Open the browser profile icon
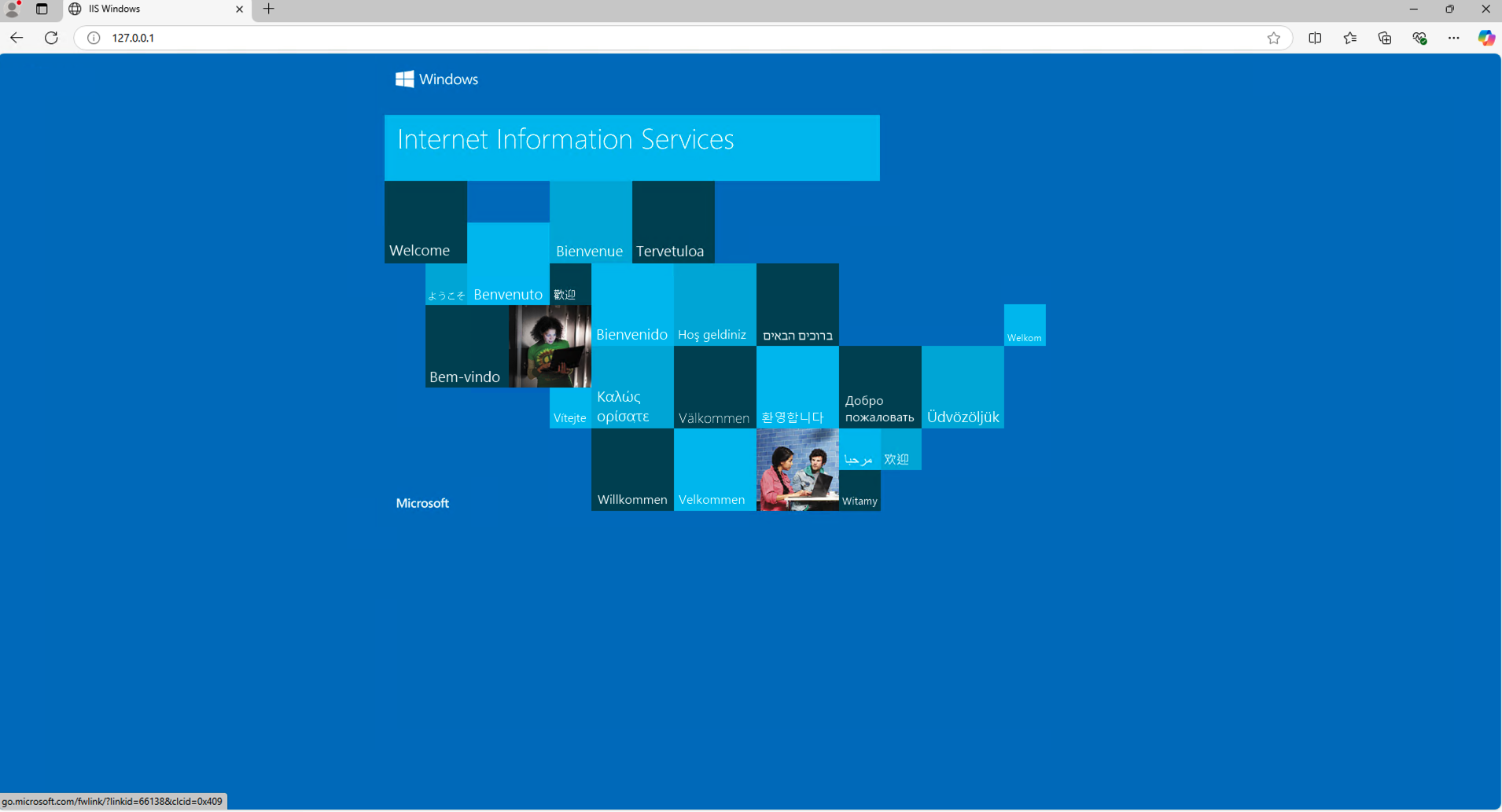This screenshot has height=812, width=1502. click(13, 9)
